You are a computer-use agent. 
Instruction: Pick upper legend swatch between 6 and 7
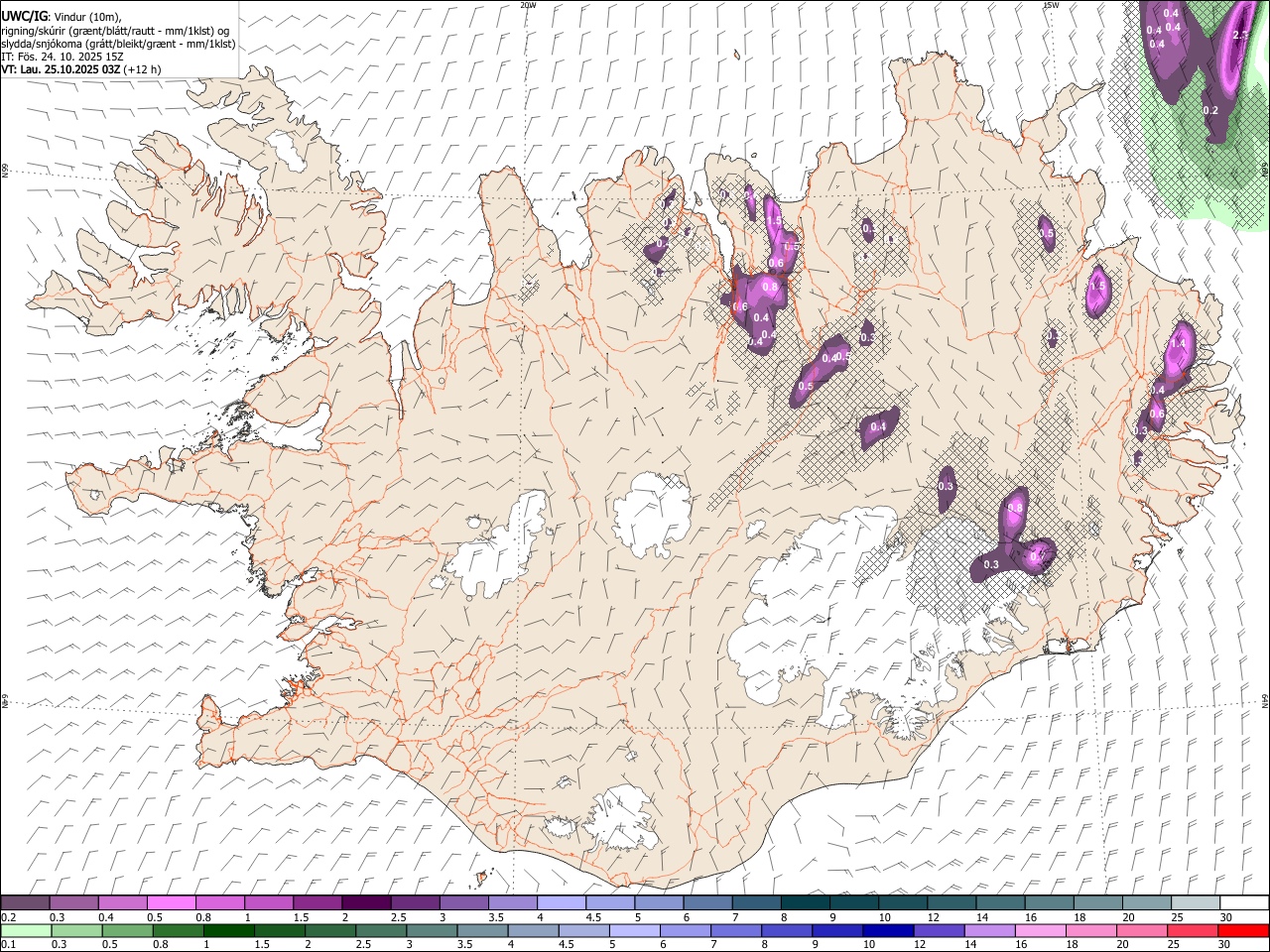(705, 903)
